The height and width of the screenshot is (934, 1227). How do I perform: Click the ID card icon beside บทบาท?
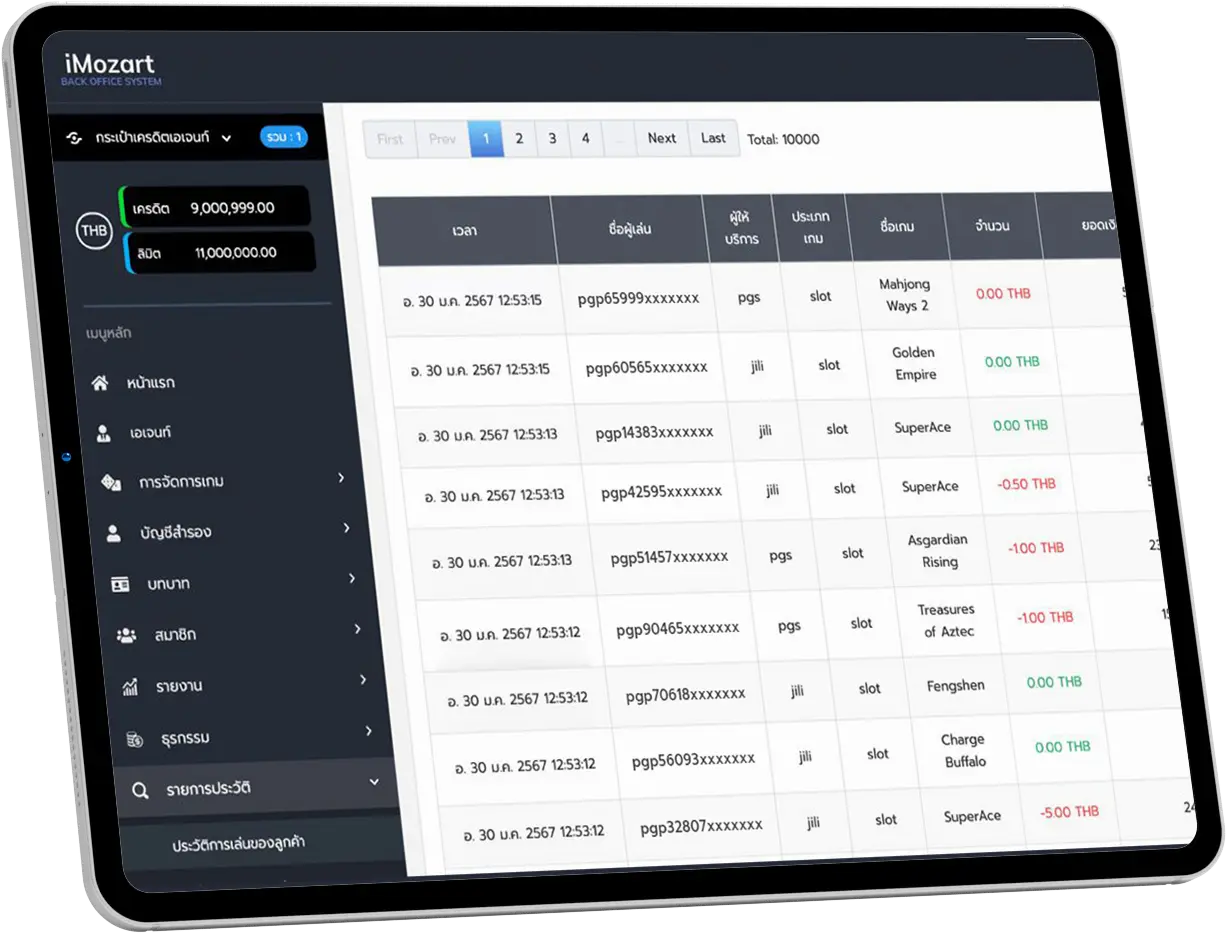[120, 583]
